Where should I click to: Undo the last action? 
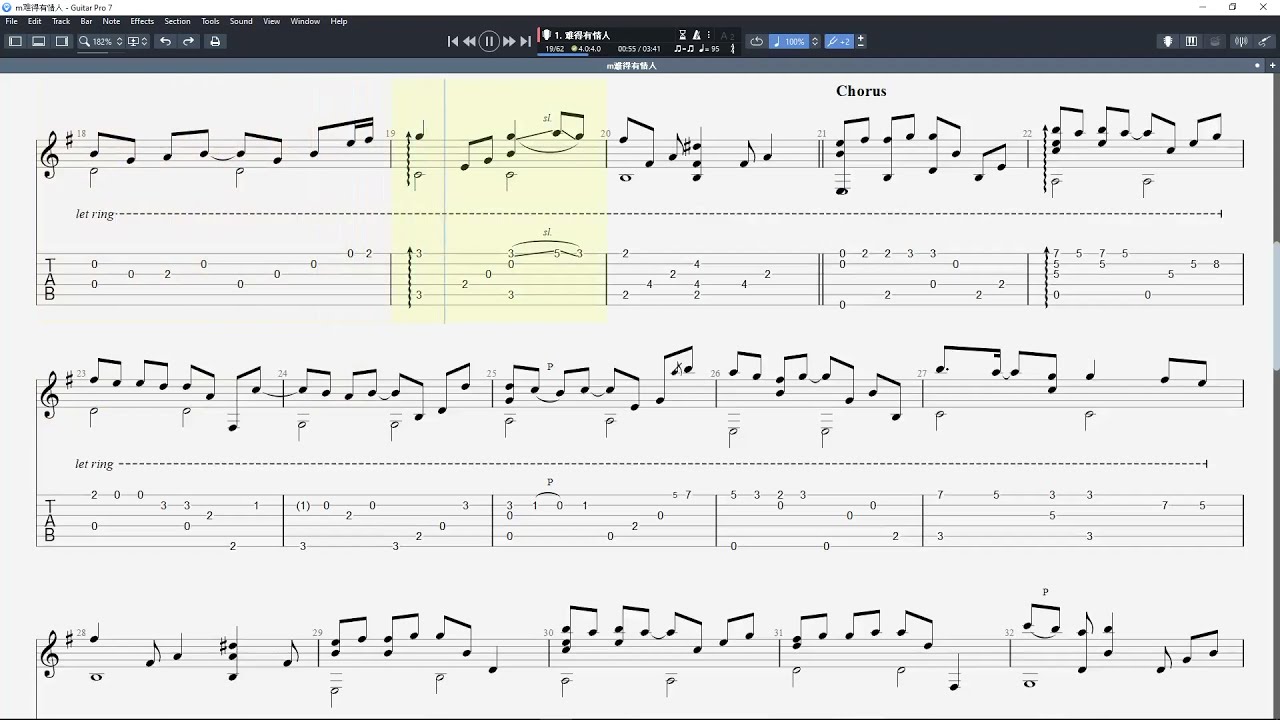pos(165,41)
